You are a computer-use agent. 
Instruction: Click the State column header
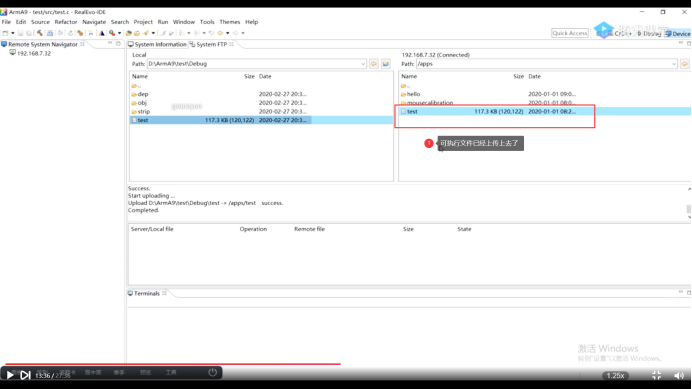click(464, 229)
